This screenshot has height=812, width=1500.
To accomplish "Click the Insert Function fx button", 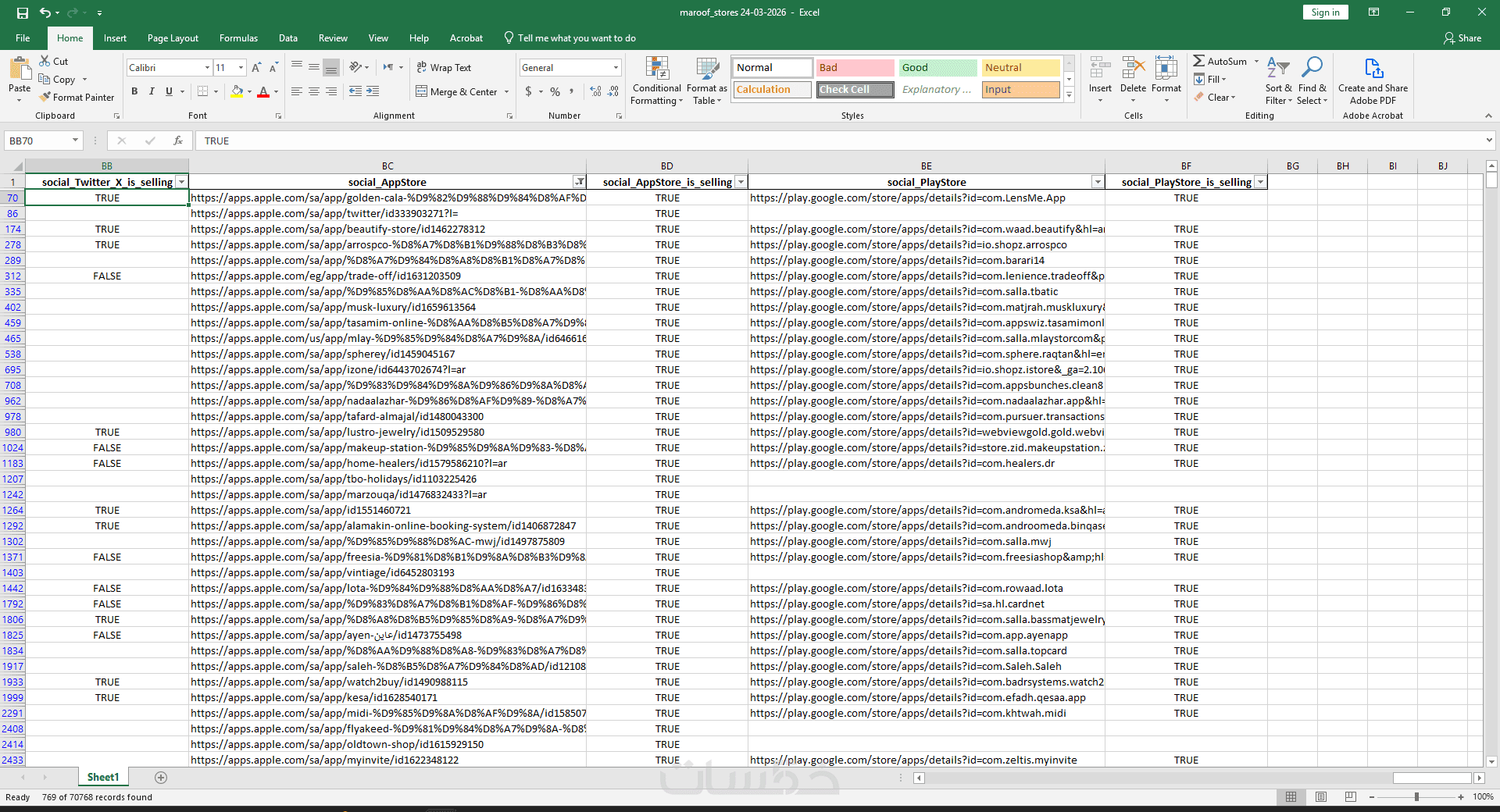I will [x=178, y=141].
